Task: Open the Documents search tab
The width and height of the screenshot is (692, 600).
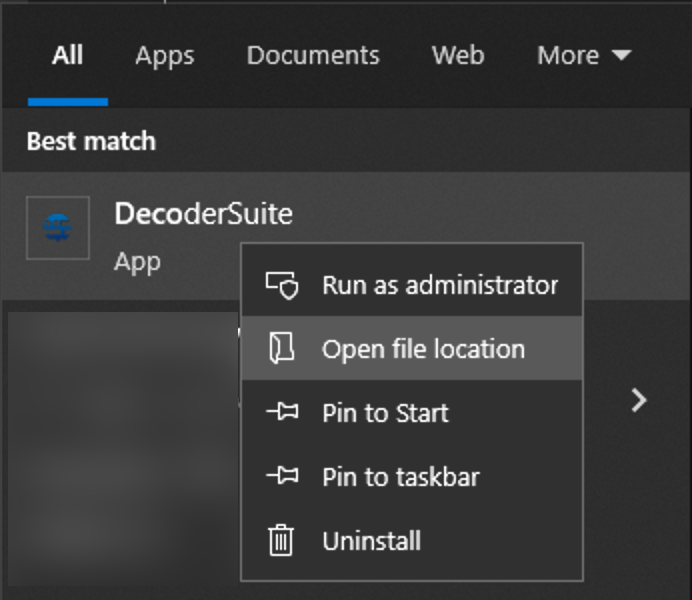Action: coord(313,56)
